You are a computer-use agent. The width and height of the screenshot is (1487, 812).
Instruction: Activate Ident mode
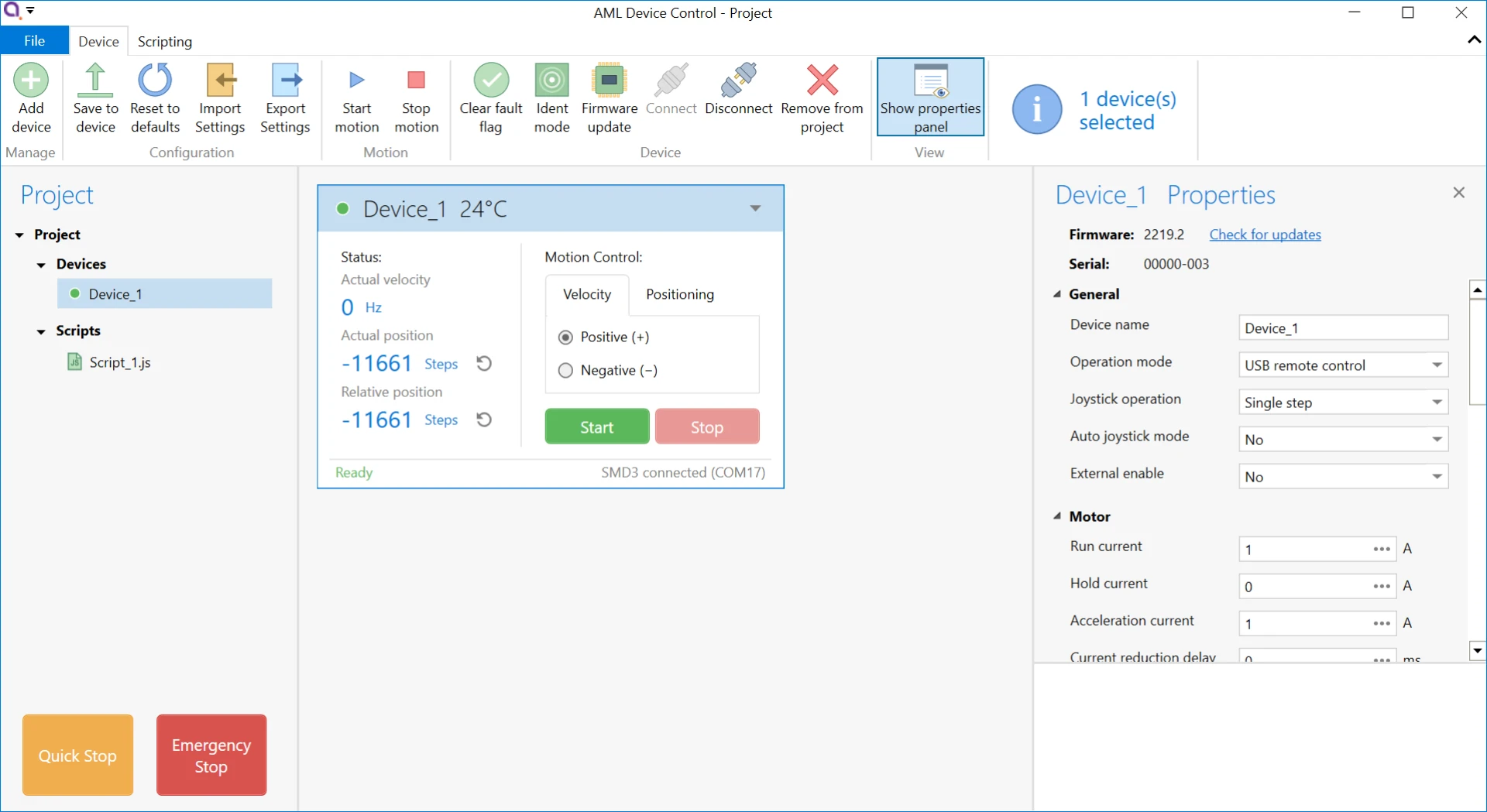pyautogui.click(x=551, y=81)
